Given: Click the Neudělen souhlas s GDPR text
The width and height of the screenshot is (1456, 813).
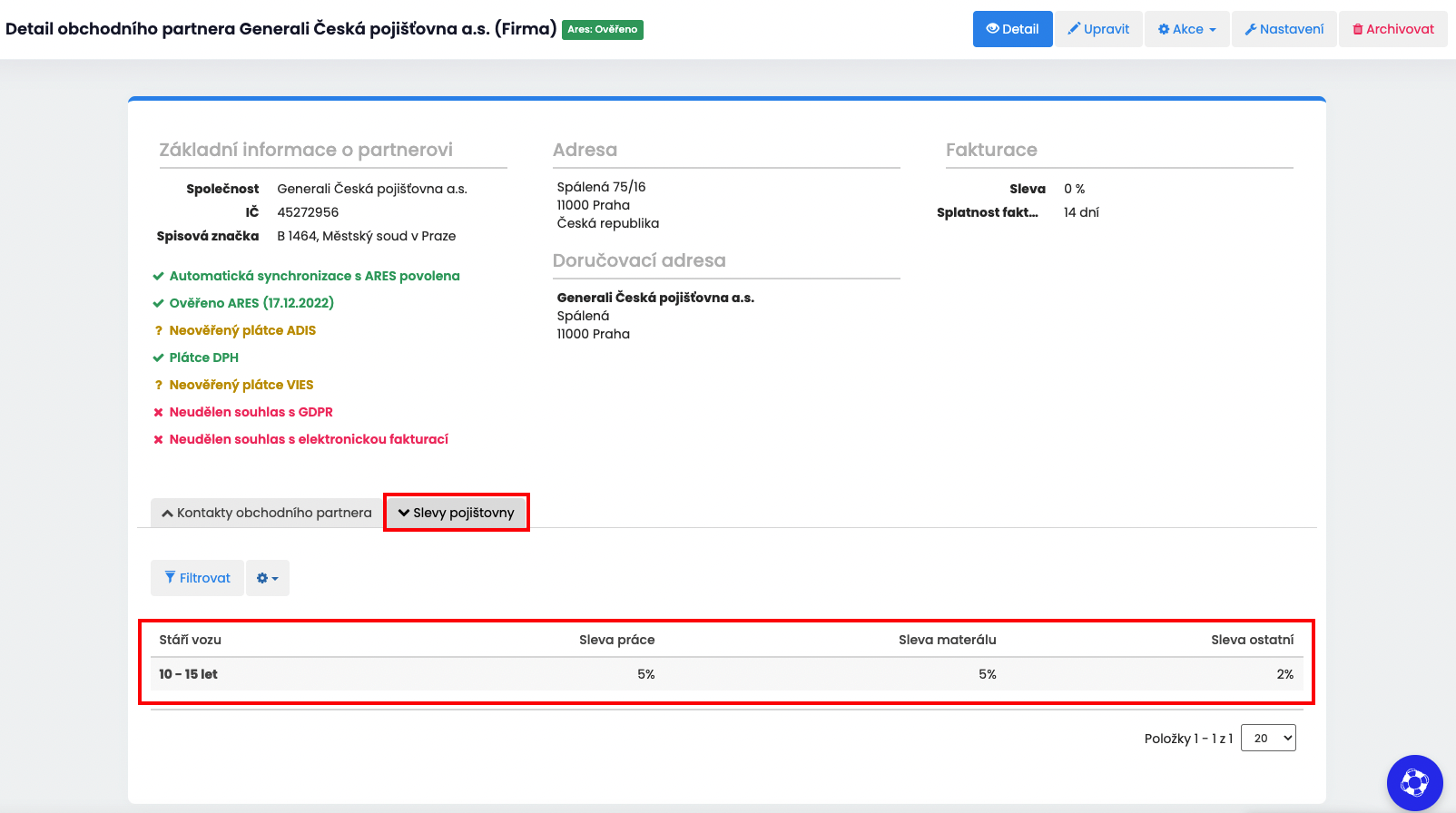Looking at the screenshot, I should (x=251, y=412).
